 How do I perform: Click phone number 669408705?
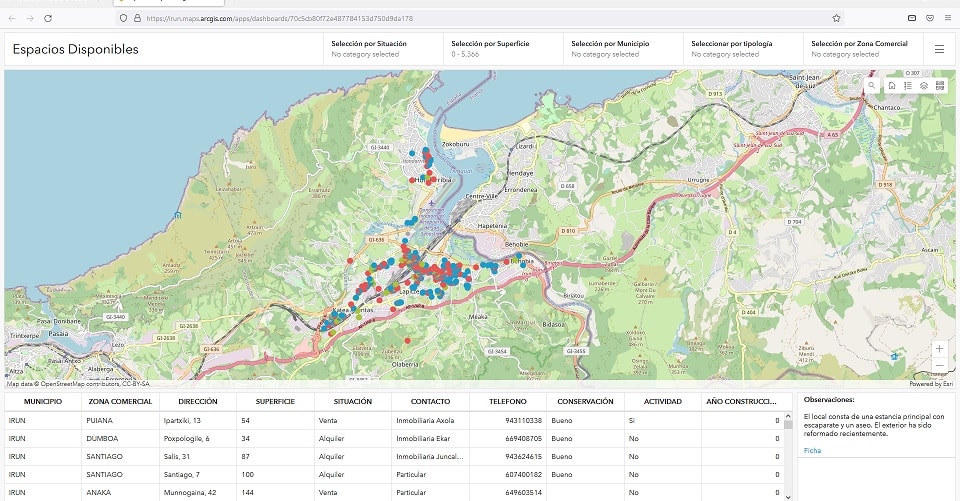pos(523,439)
